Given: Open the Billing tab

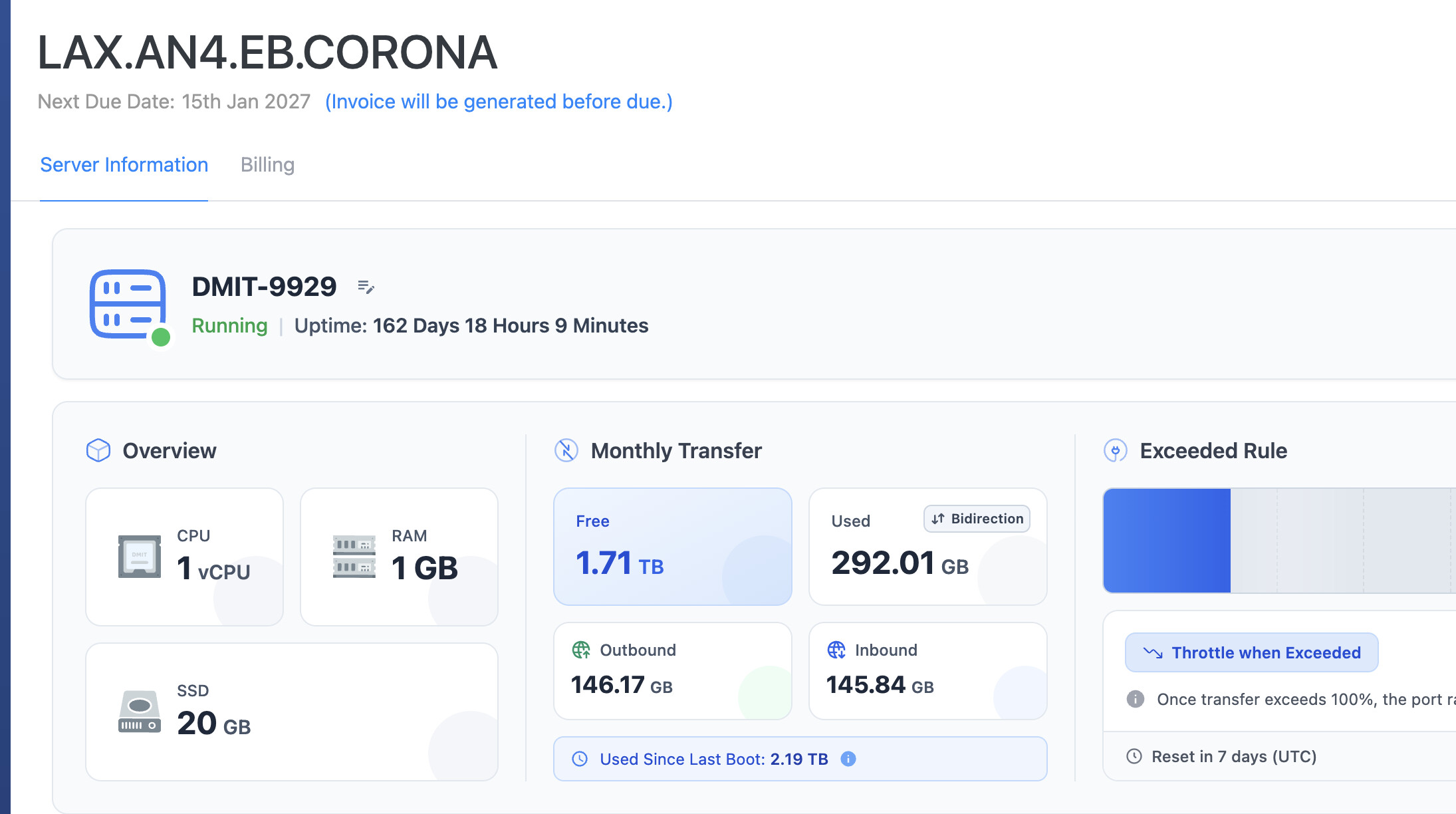Looking at the screenshot, I should (x=267, y=164).
